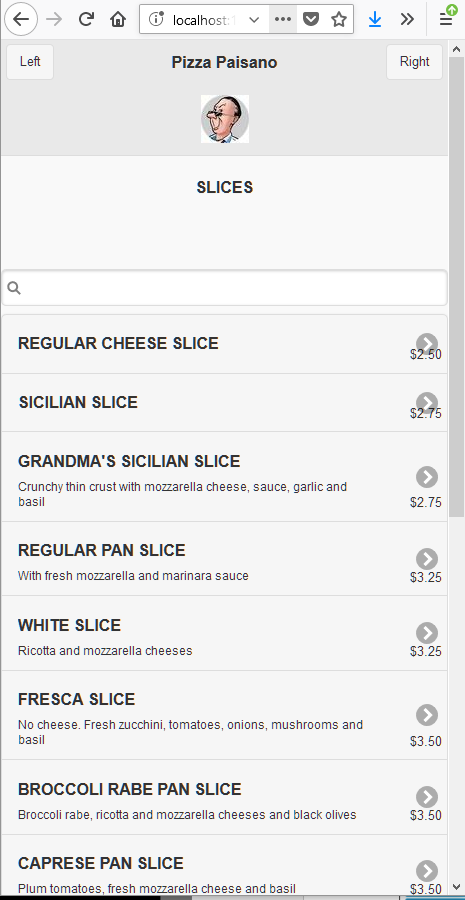Tap the Right header button
Viewport: 465px width, 900px height.
point(414,61)
